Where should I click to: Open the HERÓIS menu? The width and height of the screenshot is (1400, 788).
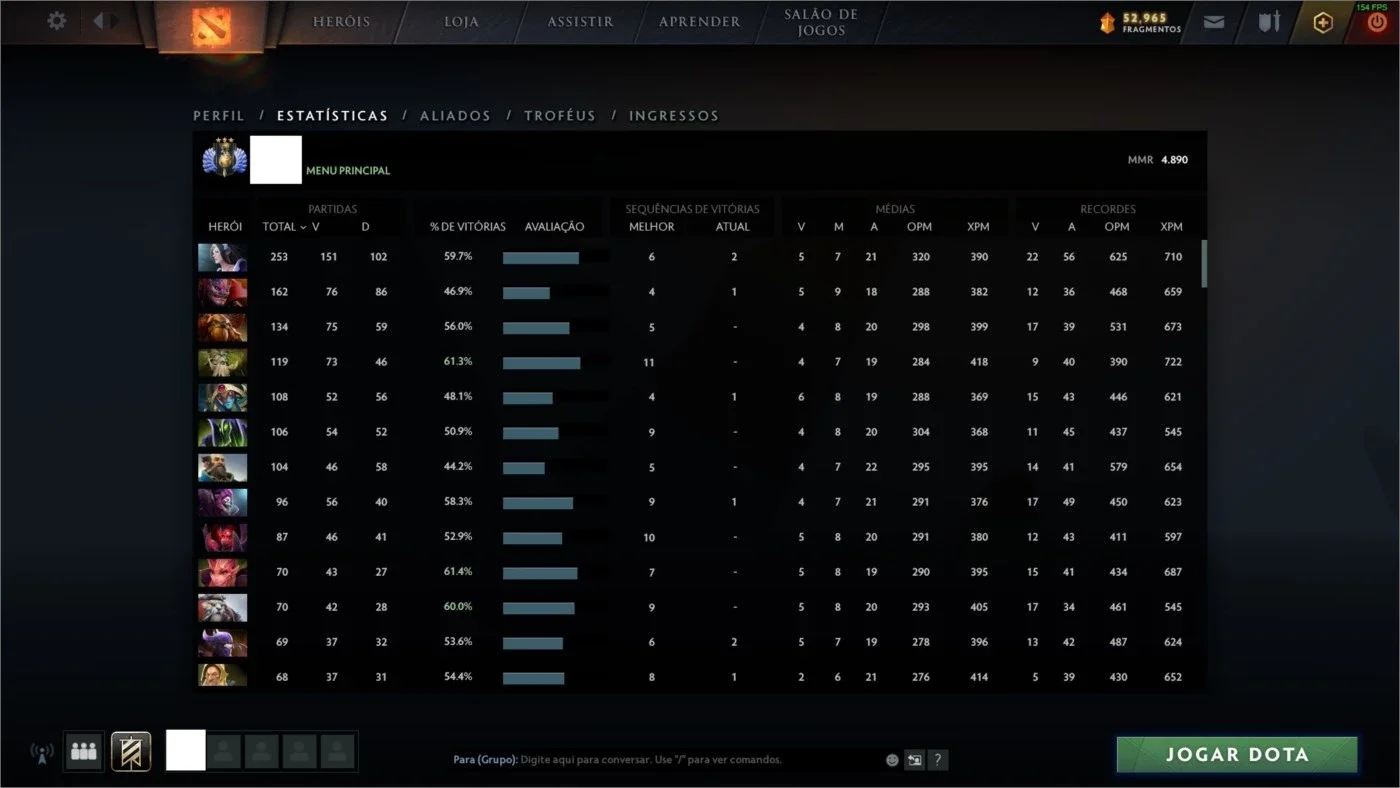point(341,22)
